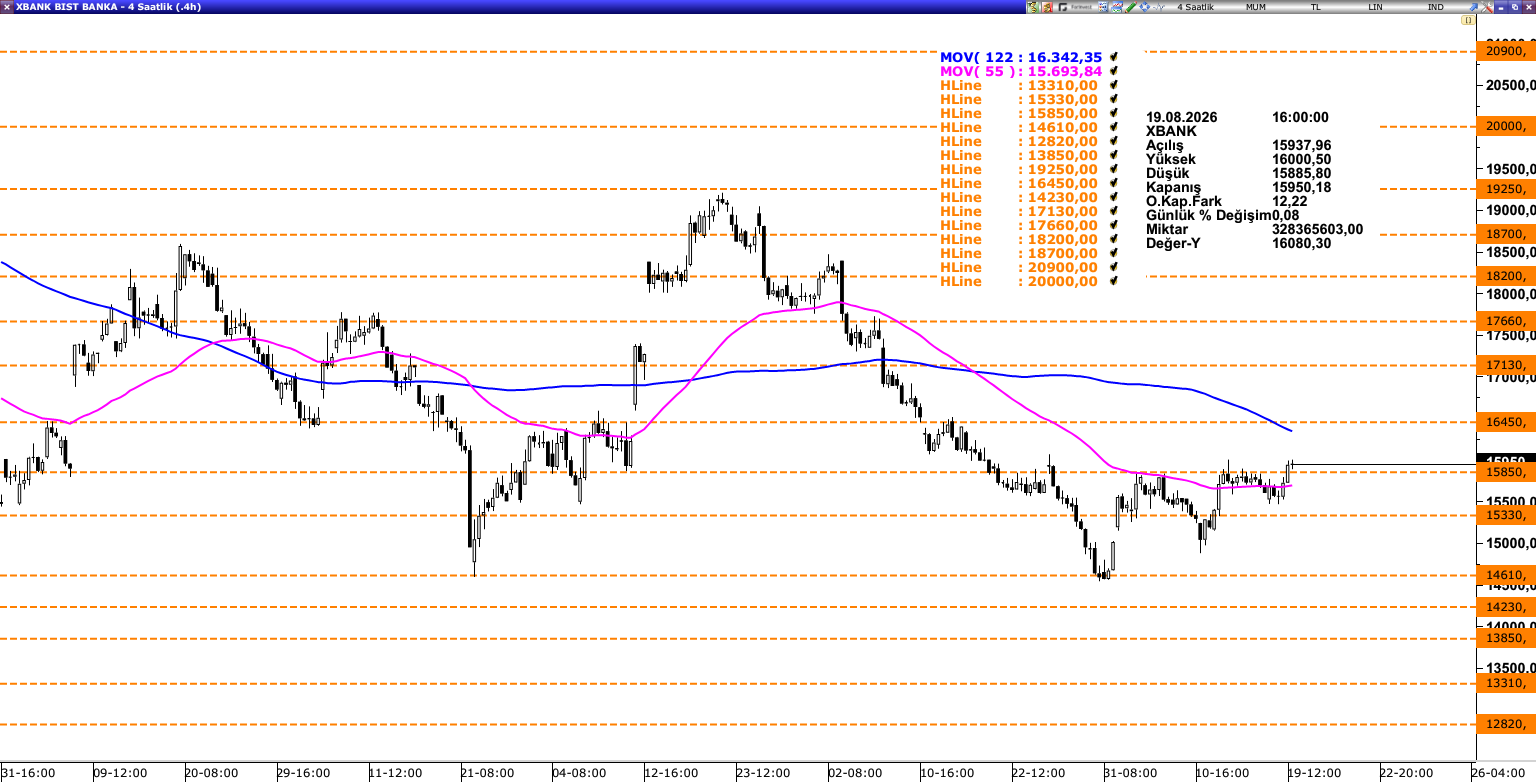Click the chart template icon with red line
Screen dimensions: 1536x782
pyautogui.click(x=1117, y=7)
